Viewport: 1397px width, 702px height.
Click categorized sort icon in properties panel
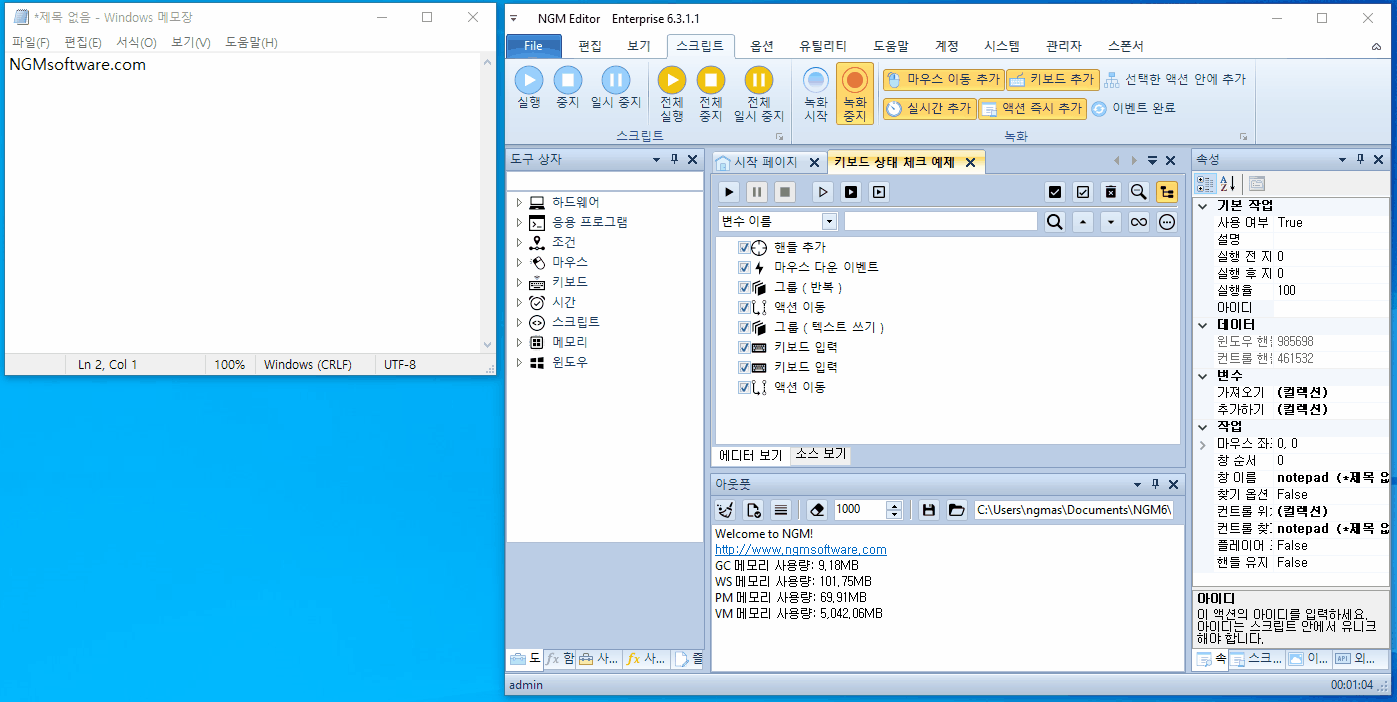pyautogui.click(x=1206, y=183)
